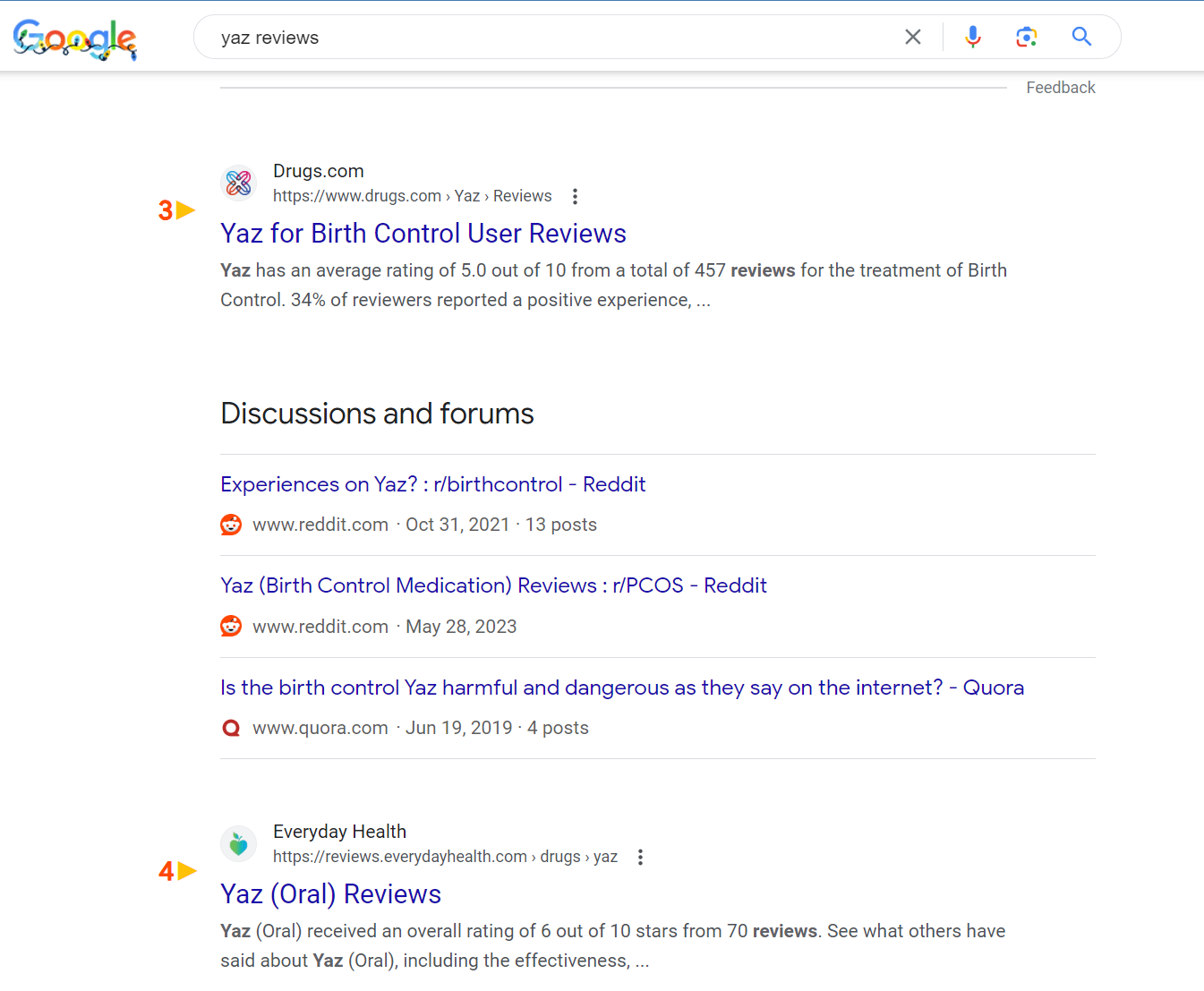Start voice search with microphone icon
Image resolution: width=1204 pixels, height=991 pixels.
(x=973, y=37)
